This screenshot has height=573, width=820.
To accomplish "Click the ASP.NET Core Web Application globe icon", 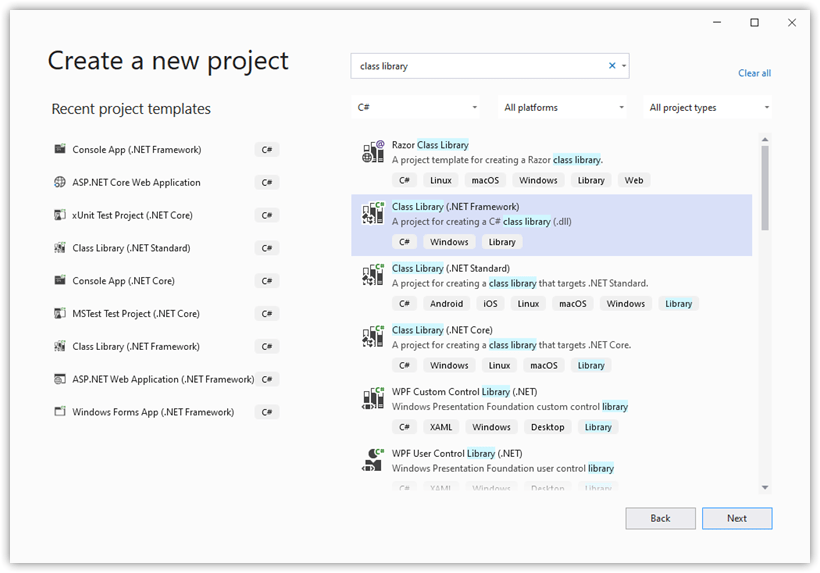I will click(60, 182).
